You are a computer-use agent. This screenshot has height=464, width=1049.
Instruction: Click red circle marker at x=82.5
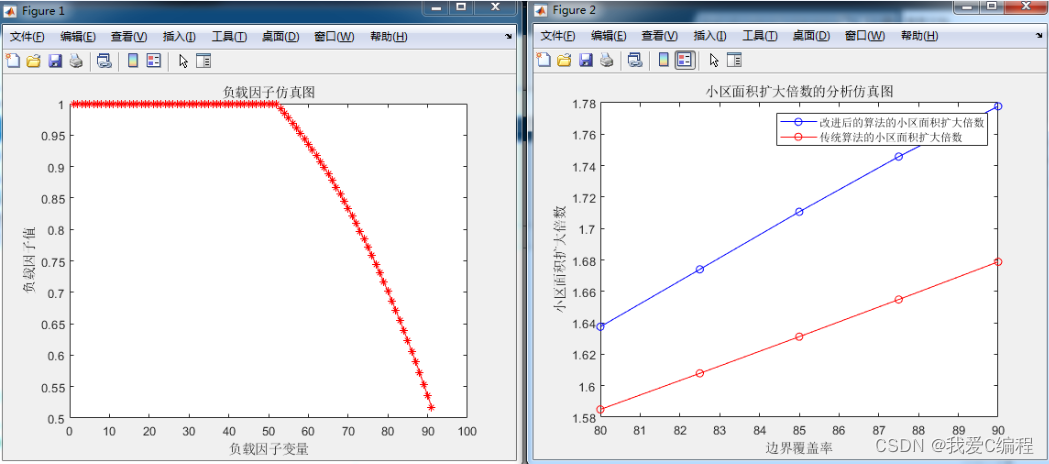(700, 373)
